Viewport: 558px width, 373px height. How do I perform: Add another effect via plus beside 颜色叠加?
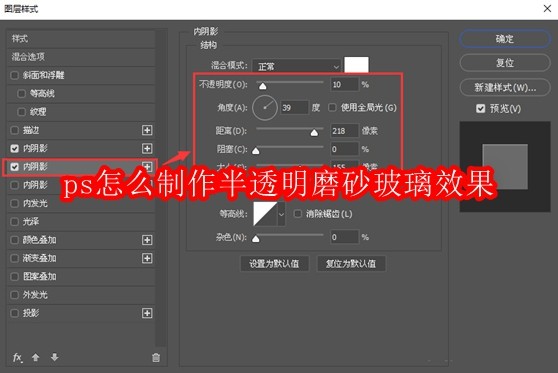[147, 240]
